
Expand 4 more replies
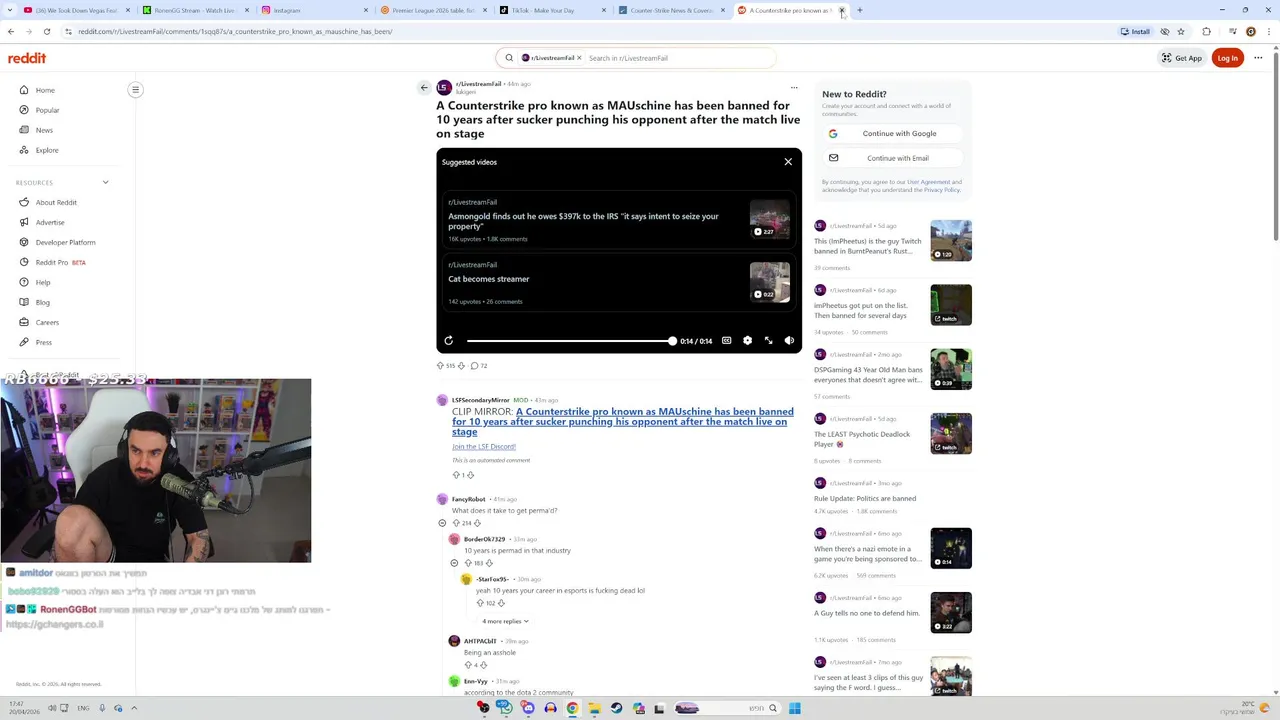click(505, 621)
